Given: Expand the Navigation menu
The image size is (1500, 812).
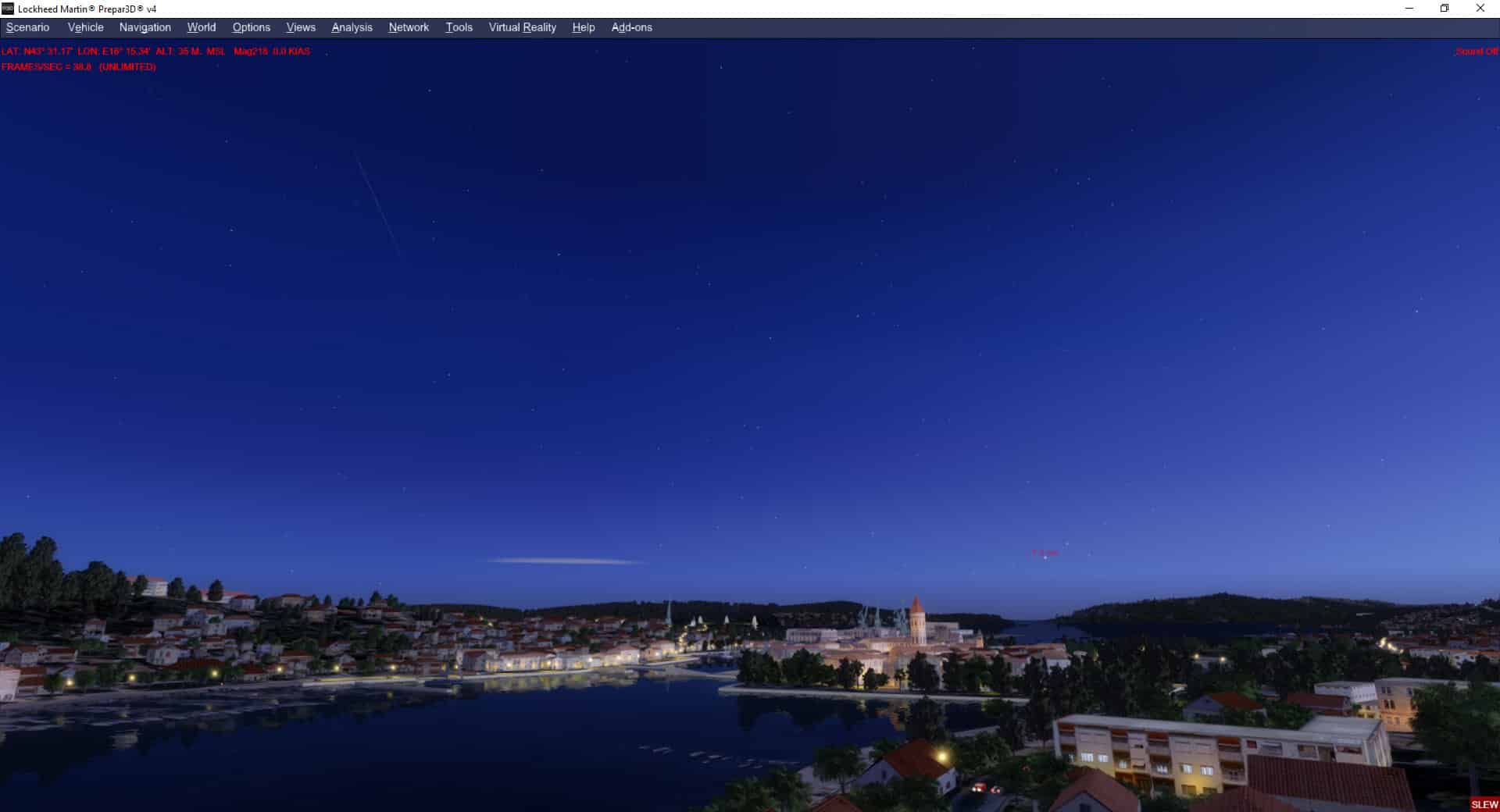Looking at the screenshot, I should click(145, 27).
